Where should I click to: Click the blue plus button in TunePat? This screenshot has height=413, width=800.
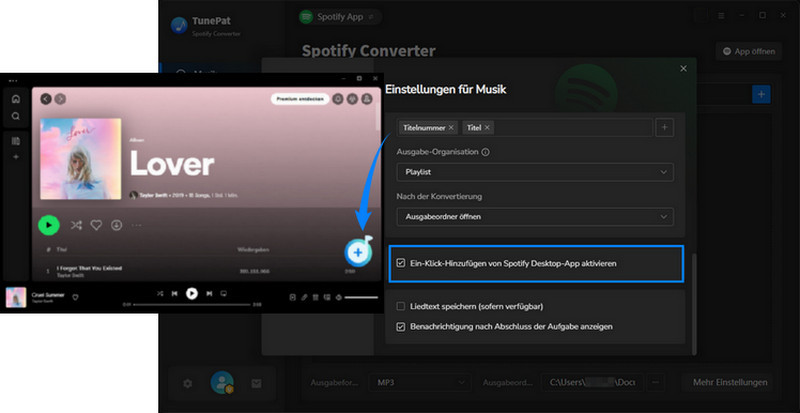pyautogui.click(x=761, y=94)
